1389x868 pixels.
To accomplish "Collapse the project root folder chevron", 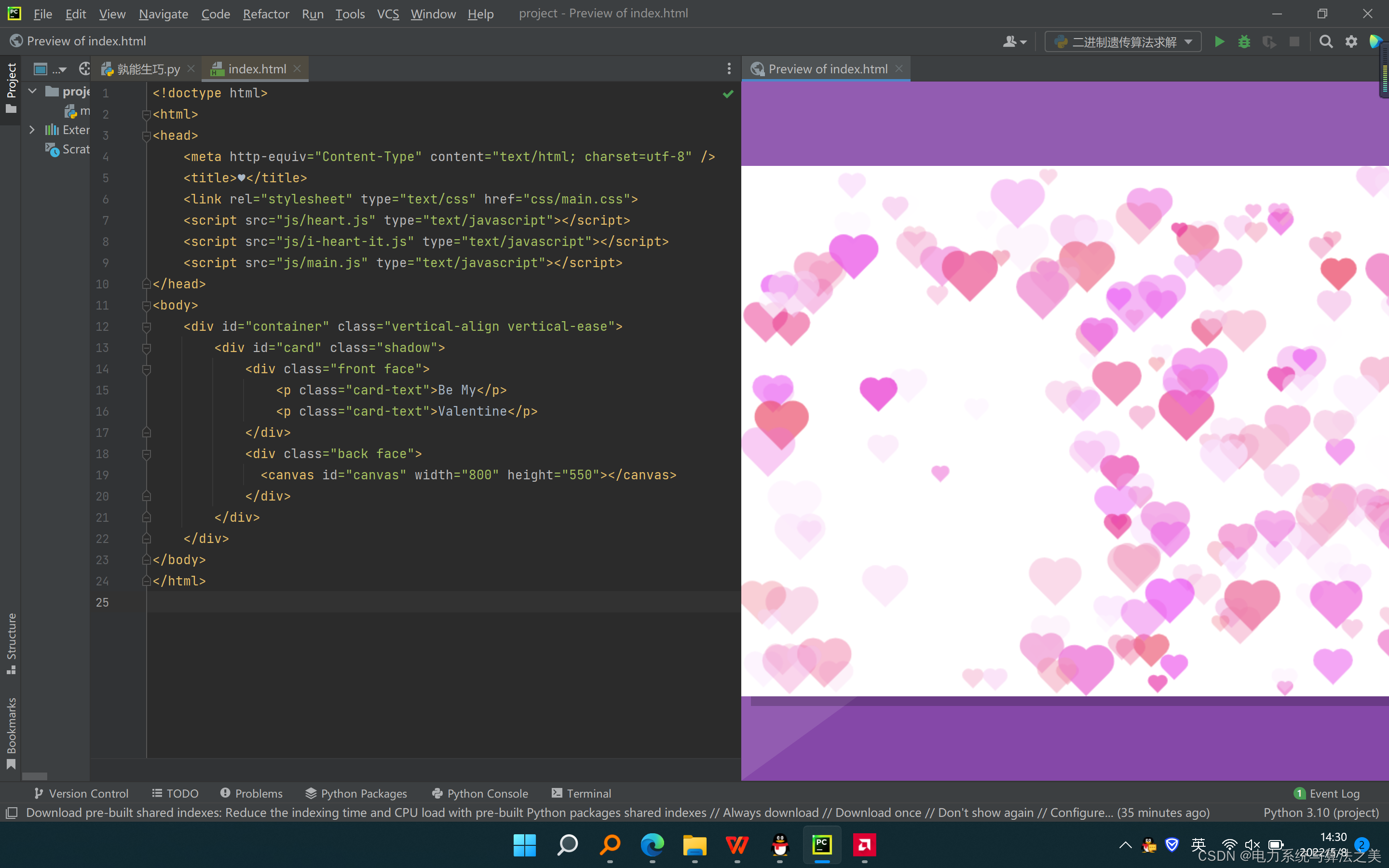I will pyautogui.click(x=33, y=91).
